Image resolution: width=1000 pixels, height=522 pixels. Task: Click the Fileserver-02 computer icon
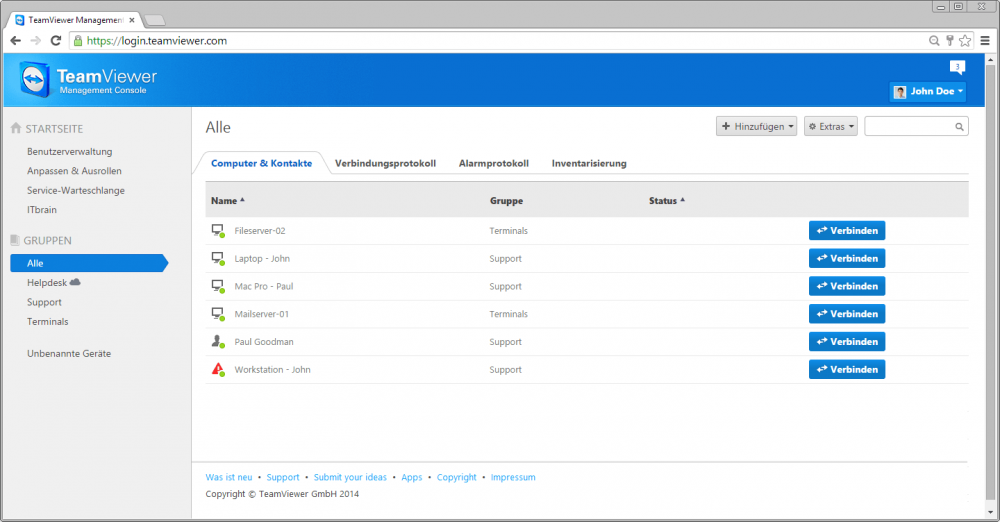218,230
